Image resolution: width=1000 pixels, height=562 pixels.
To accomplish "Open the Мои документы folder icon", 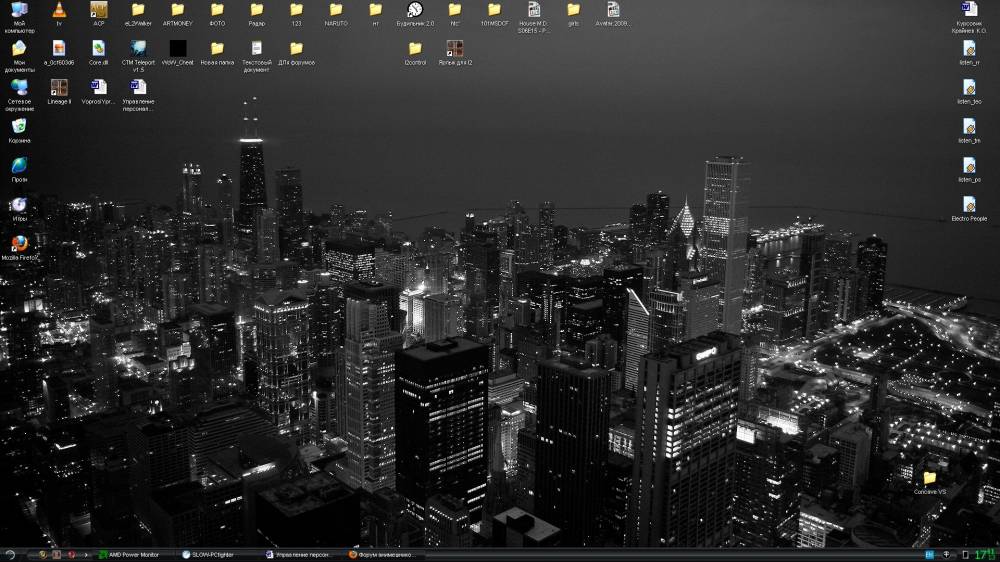I will (x=19, y=48).
